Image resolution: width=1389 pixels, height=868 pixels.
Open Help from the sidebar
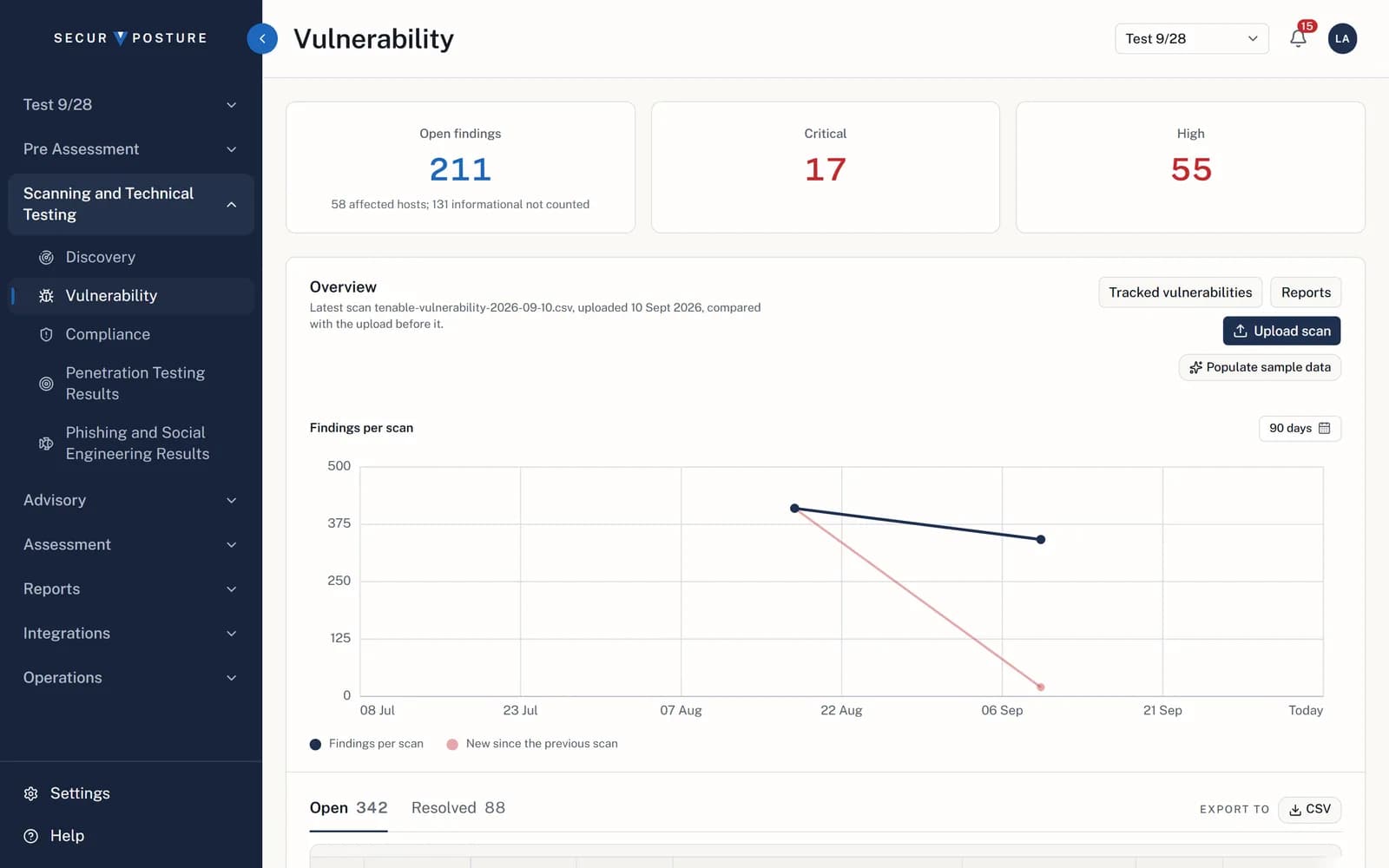click(x=130, y=836)
